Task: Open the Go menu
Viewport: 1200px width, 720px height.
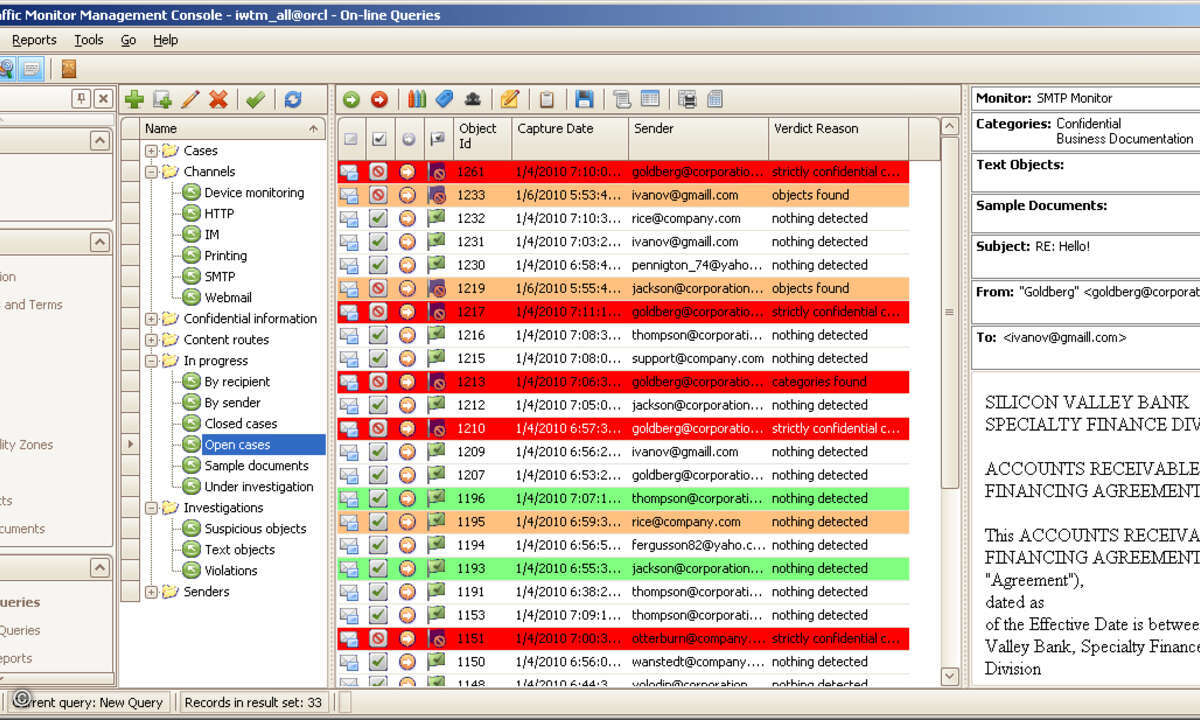Action: point(128,40)
